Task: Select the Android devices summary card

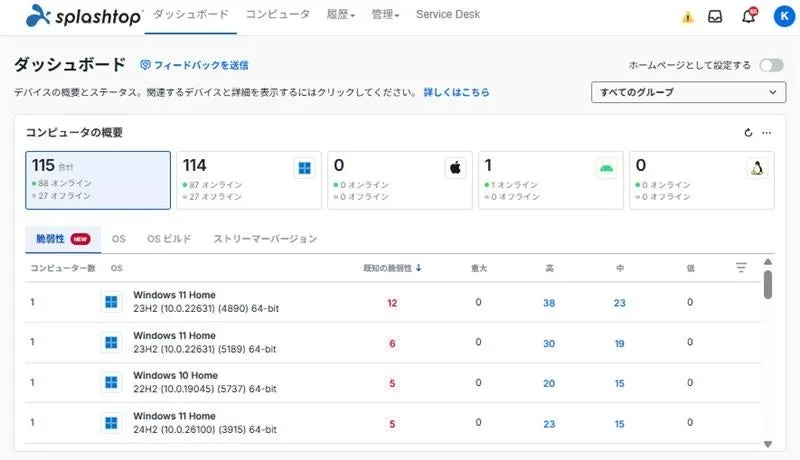Action: 550,180
